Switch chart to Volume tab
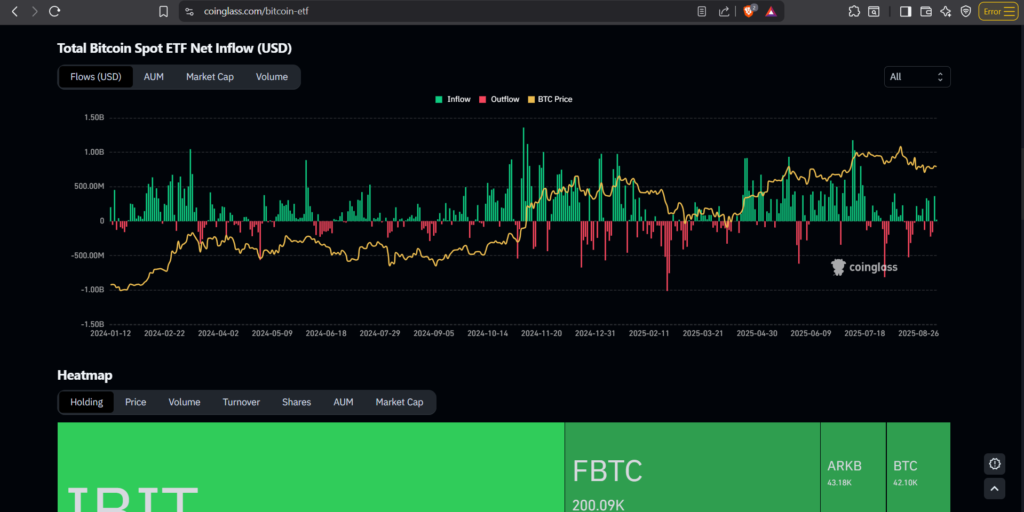The width and height of the screenshot is (1024, 512). point(272,77)
